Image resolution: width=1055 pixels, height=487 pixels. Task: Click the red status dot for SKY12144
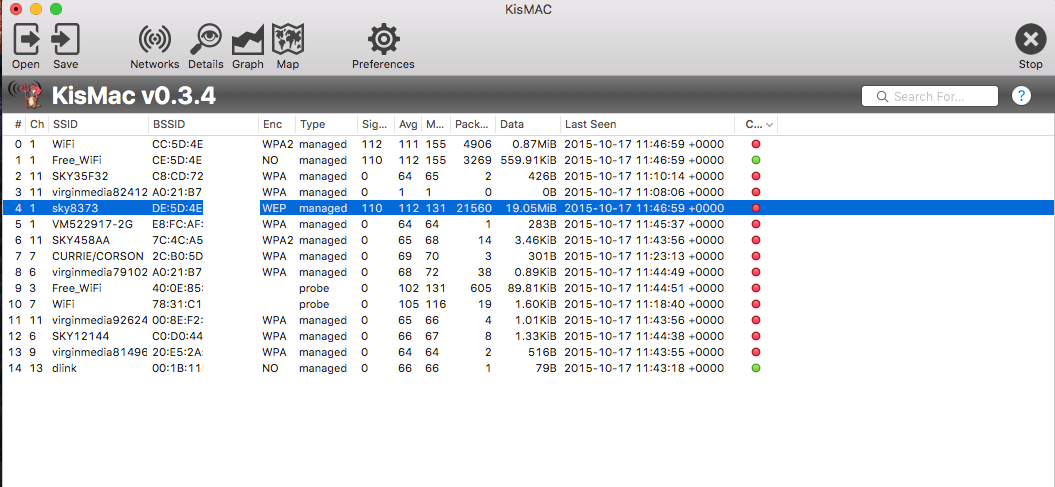pos(756,336)
